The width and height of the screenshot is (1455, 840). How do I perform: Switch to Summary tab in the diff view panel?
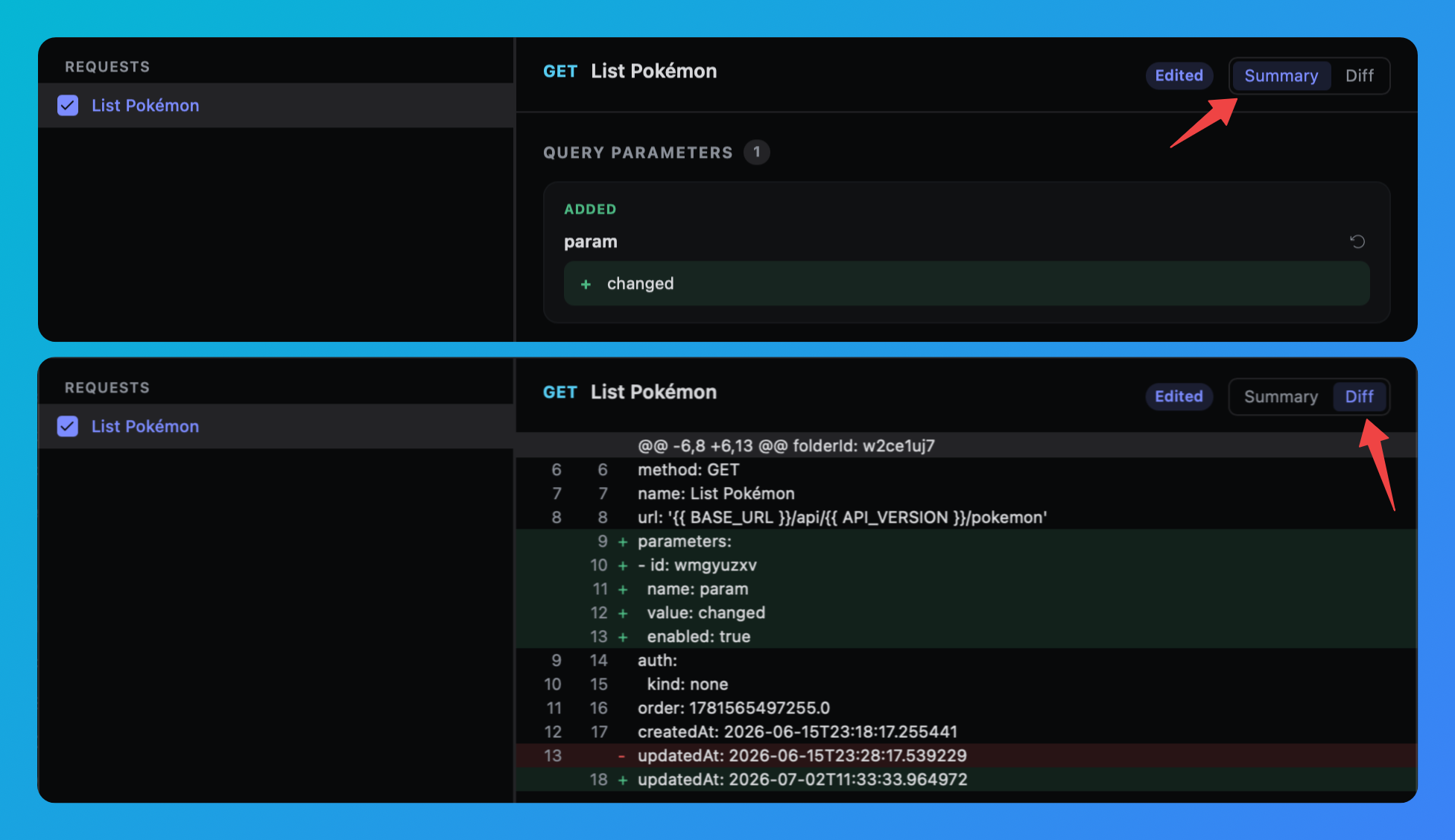[x=1281, y=396]
